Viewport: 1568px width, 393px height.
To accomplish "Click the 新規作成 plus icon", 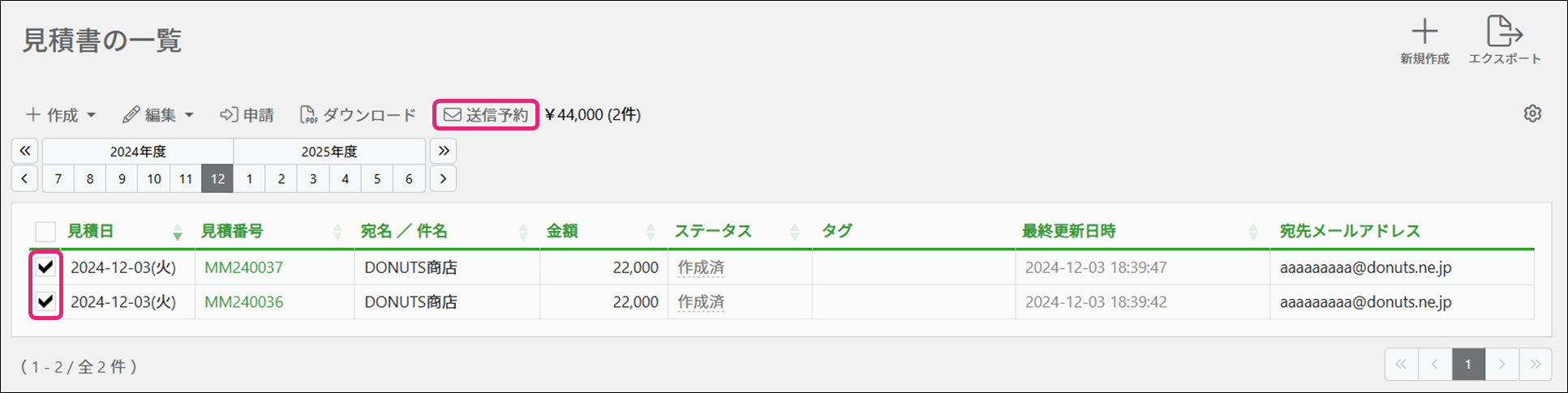I will point(1424,32).
